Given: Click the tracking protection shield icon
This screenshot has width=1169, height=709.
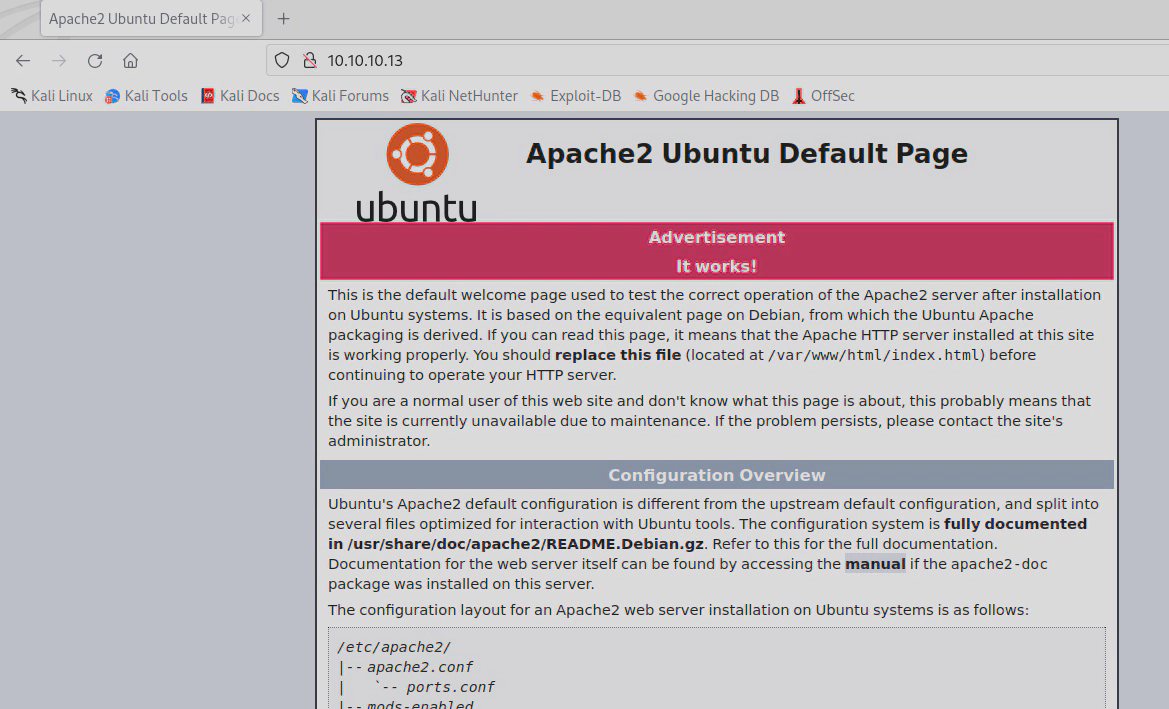Looking at the screenshot, I should [x=282, y=60].
